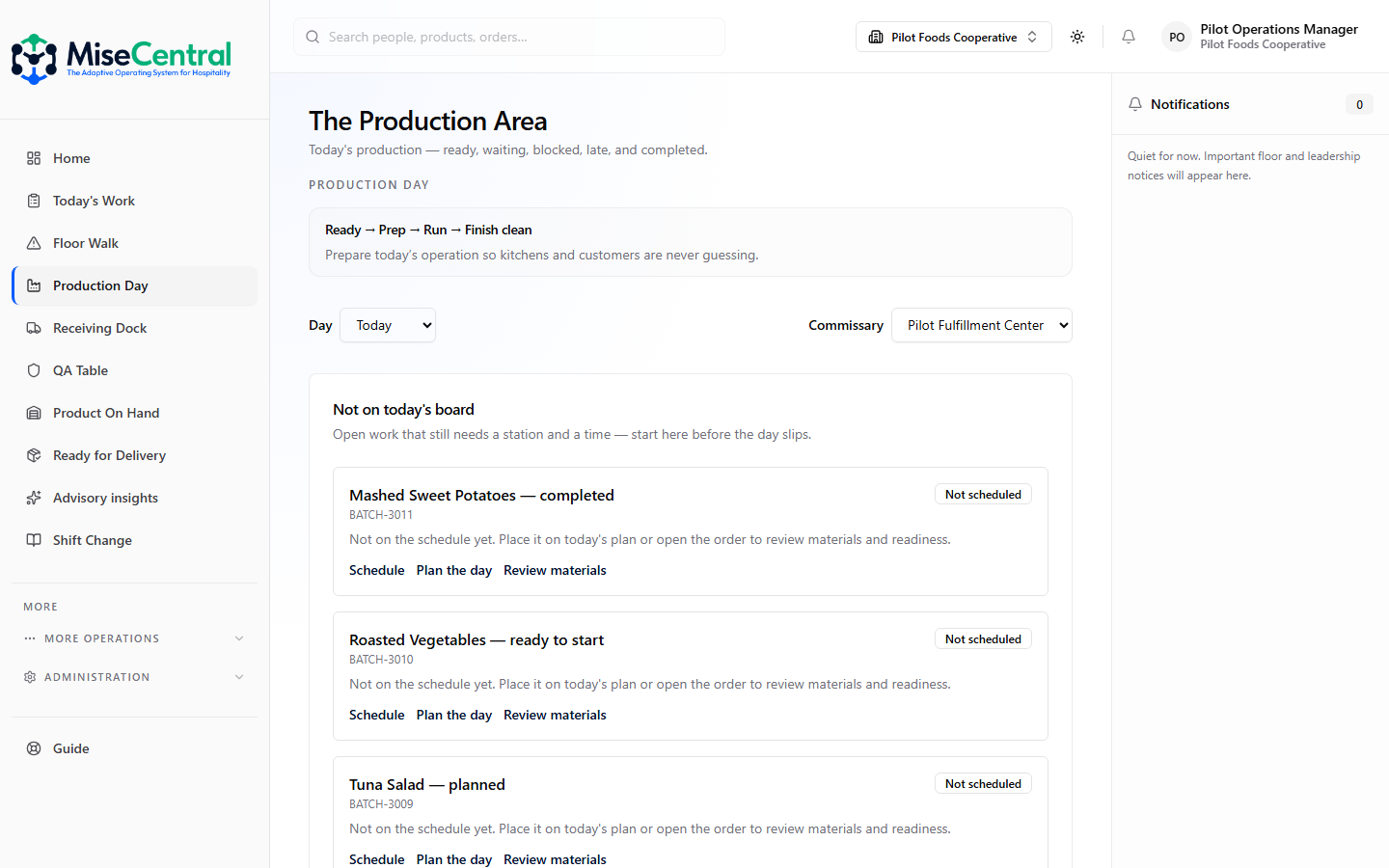Click the Roasted Vegetables — ready to start title
Screen dimensions: 1389x868
477,639
